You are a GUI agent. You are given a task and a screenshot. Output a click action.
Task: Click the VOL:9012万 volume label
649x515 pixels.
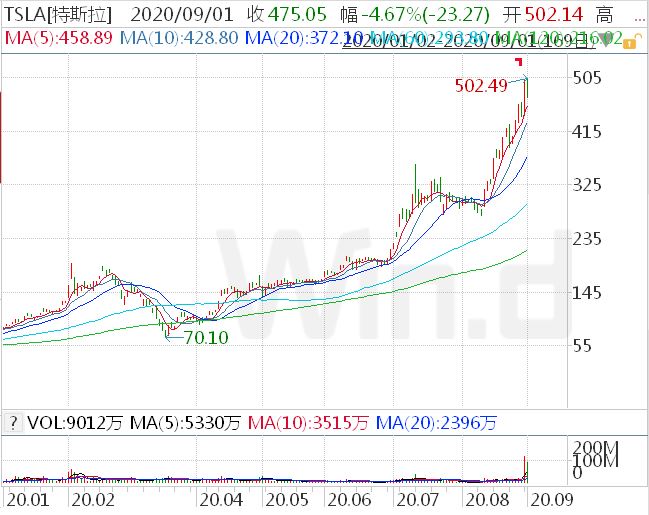[x=75, y=423]
